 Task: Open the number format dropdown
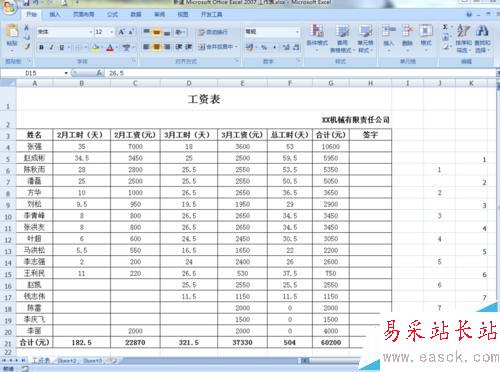coord(297,32)
